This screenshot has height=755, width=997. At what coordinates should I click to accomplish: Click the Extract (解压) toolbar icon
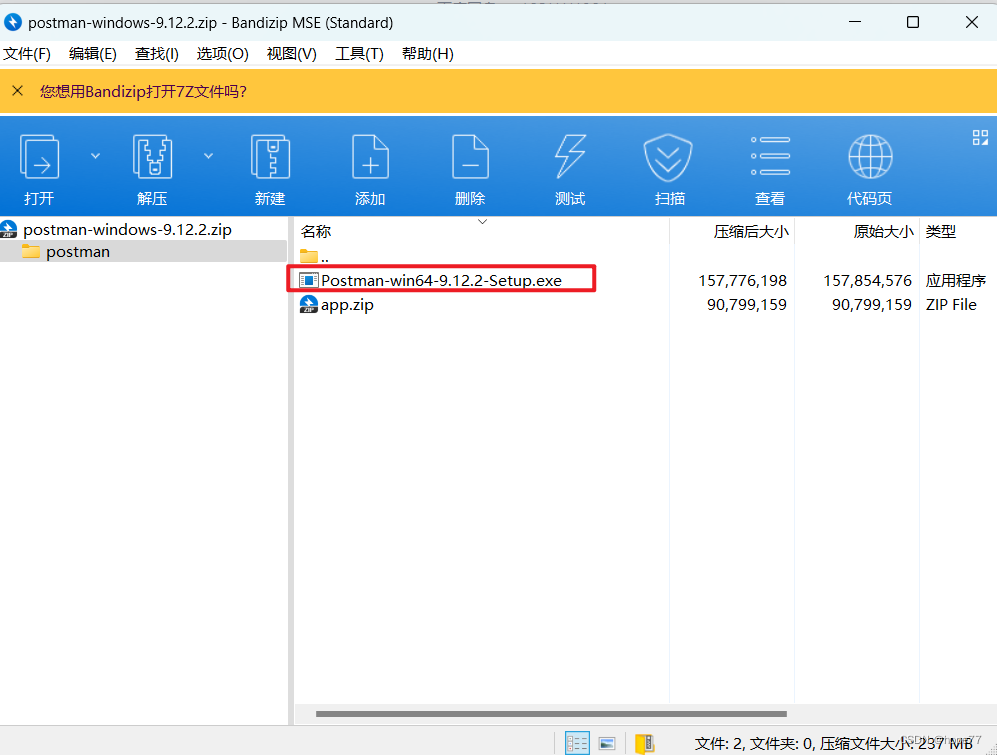[x=152, y=157]
